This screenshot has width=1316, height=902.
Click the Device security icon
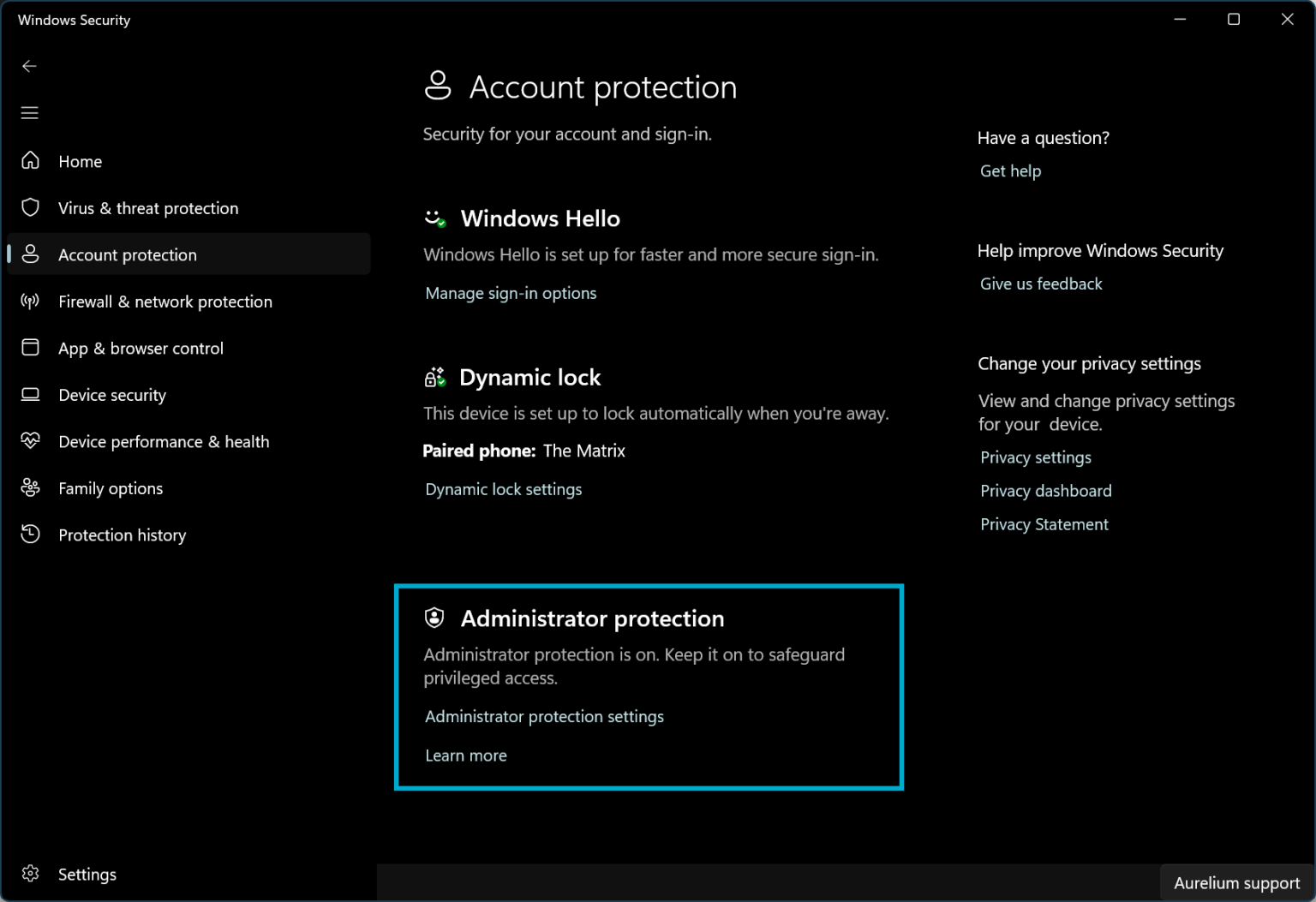(30, 394)
